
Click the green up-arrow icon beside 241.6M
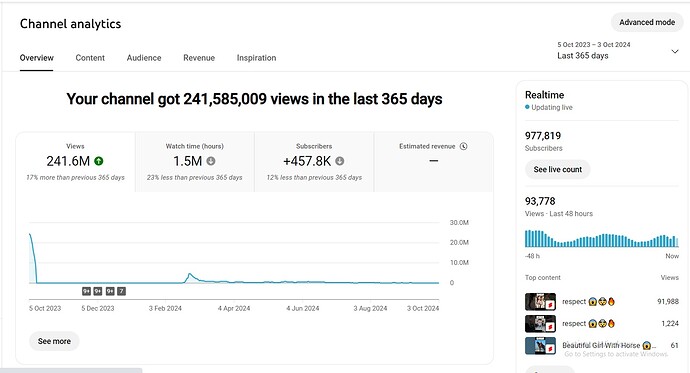(x=99, y=161)
